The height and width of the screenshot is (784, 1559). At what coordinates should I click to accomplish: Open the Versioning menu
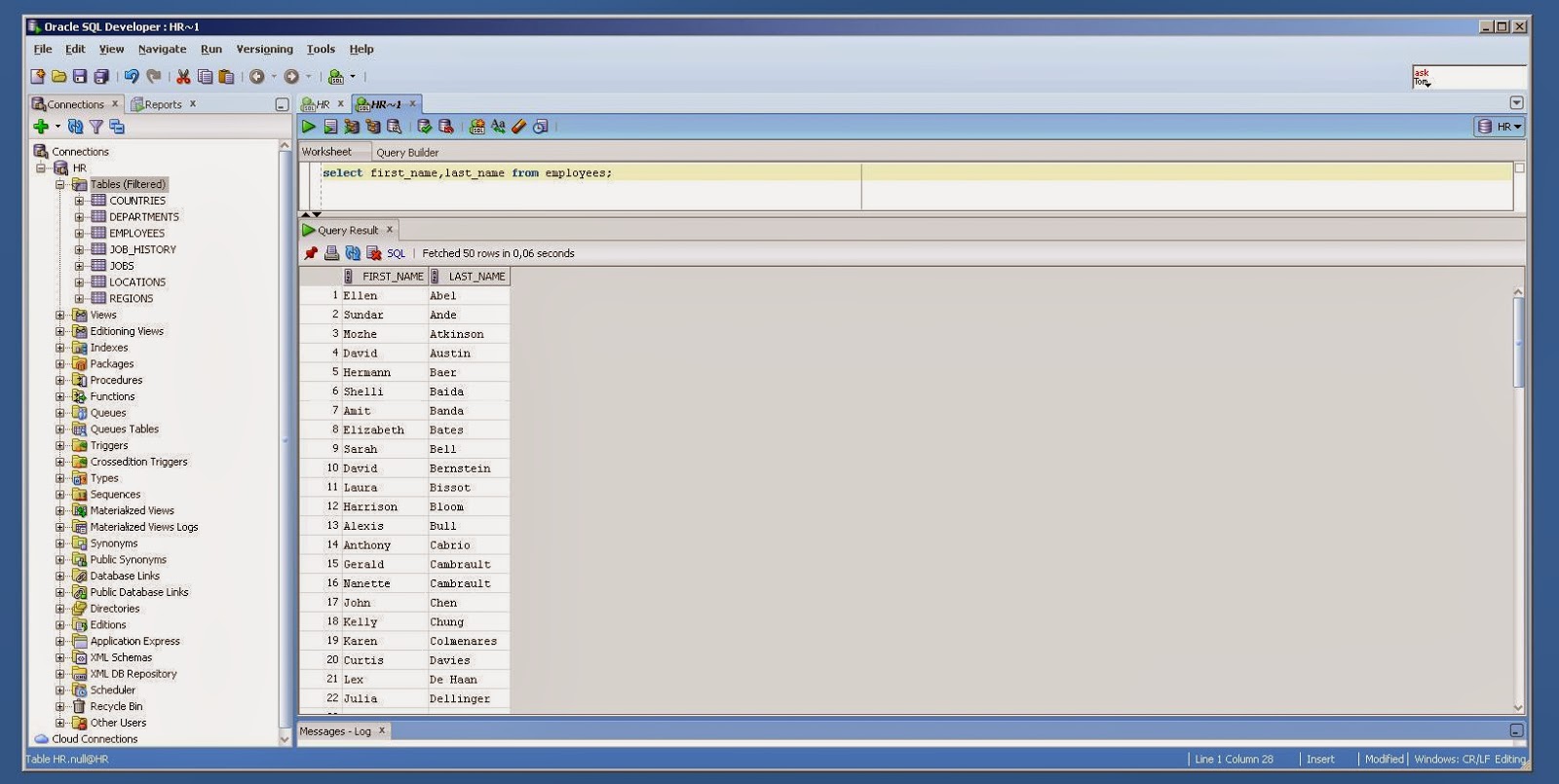[264, 49]
